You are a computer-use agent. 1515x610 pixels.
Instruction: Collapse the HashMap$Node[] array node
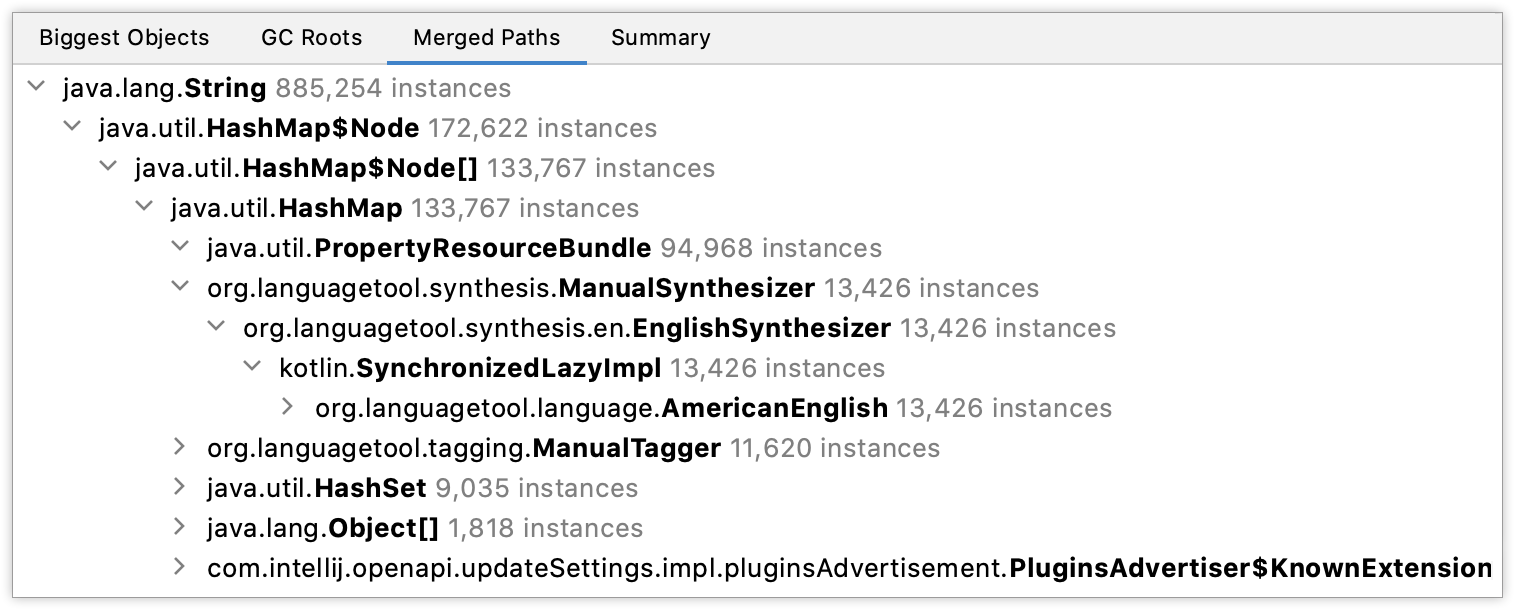pos(107,168)
